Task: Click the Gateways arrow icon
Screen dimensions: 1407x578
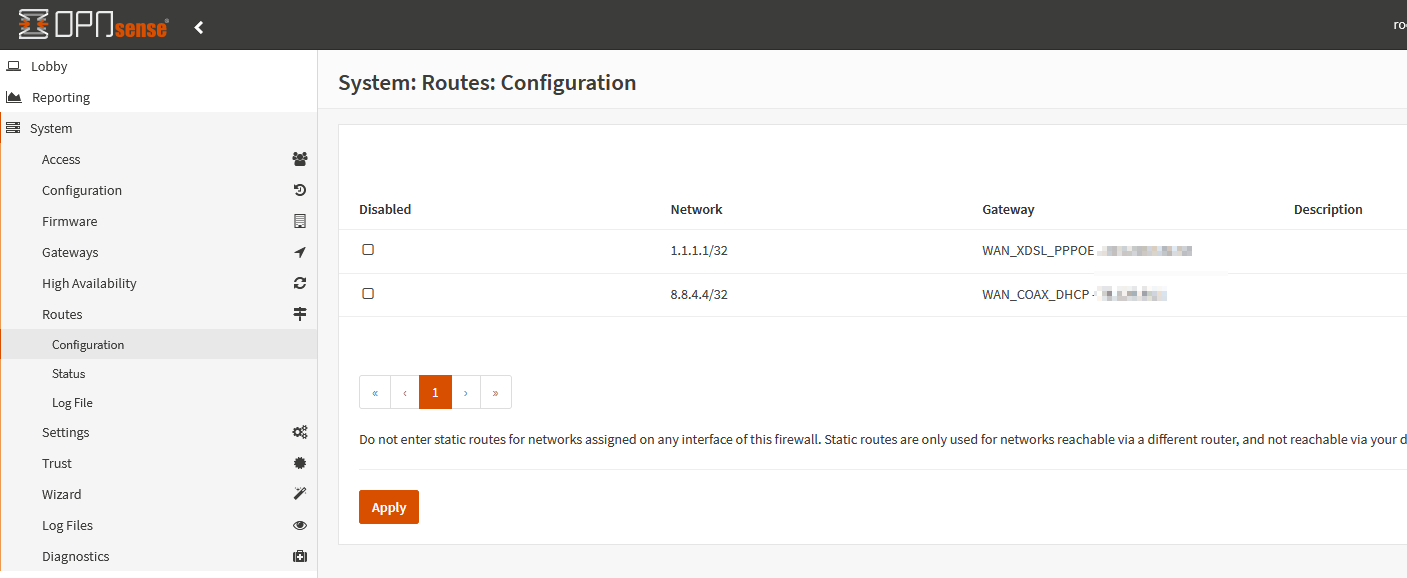Action: pos(299,252)
